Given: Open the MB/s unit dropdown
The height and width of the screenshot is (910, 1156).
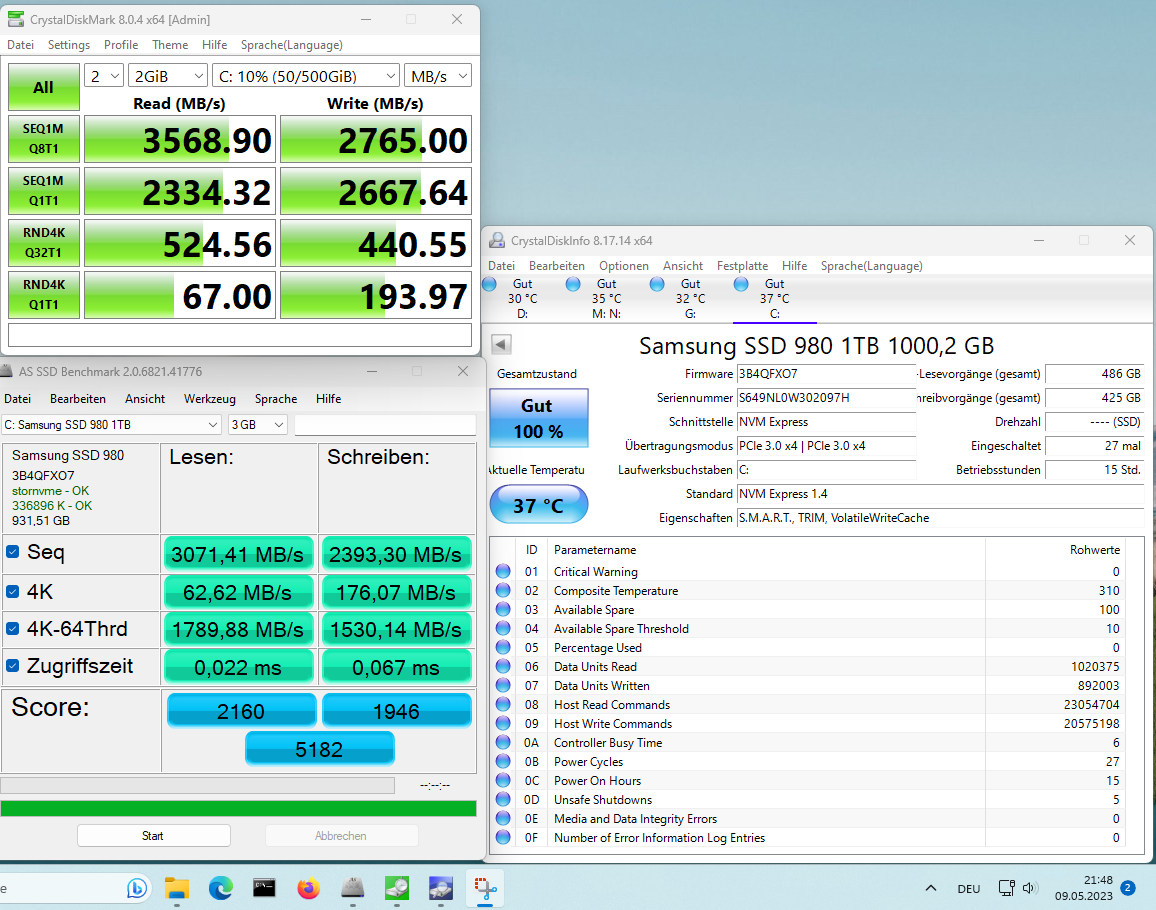Looking at the screenshot, I should [438, 76].
